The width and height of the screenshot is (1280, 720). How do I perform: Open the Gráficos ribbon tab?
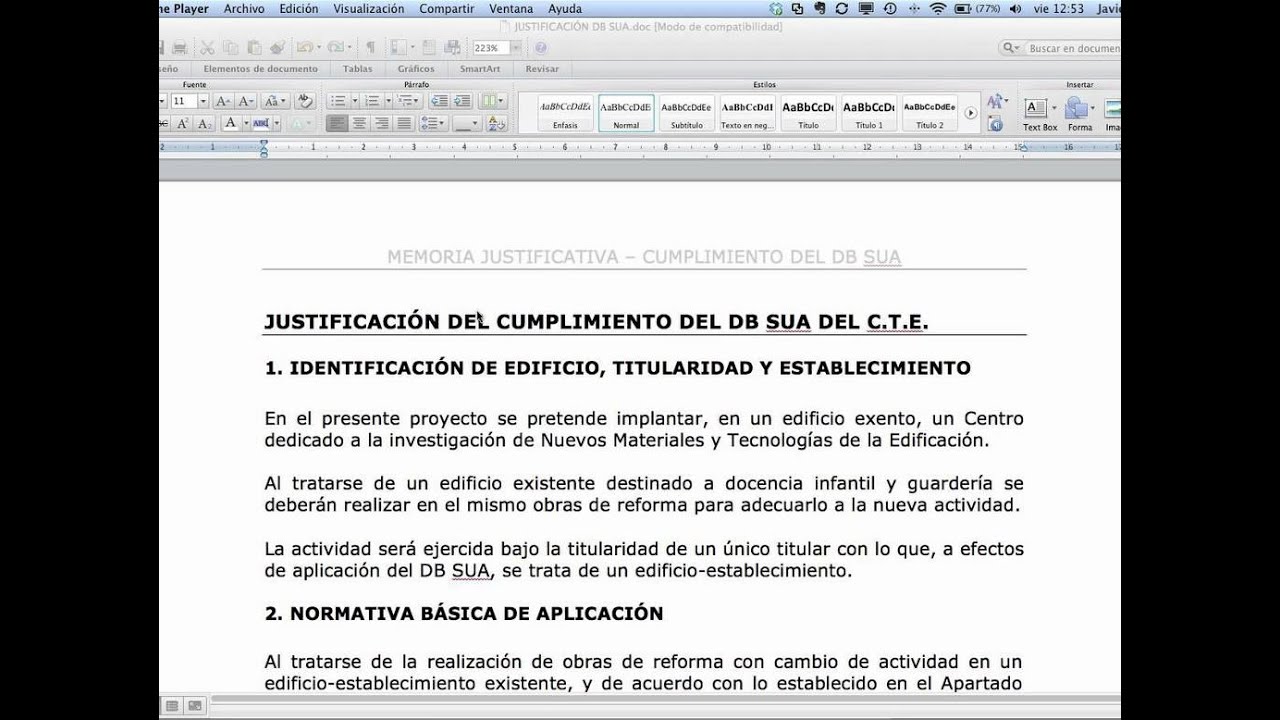pos(416,69)
